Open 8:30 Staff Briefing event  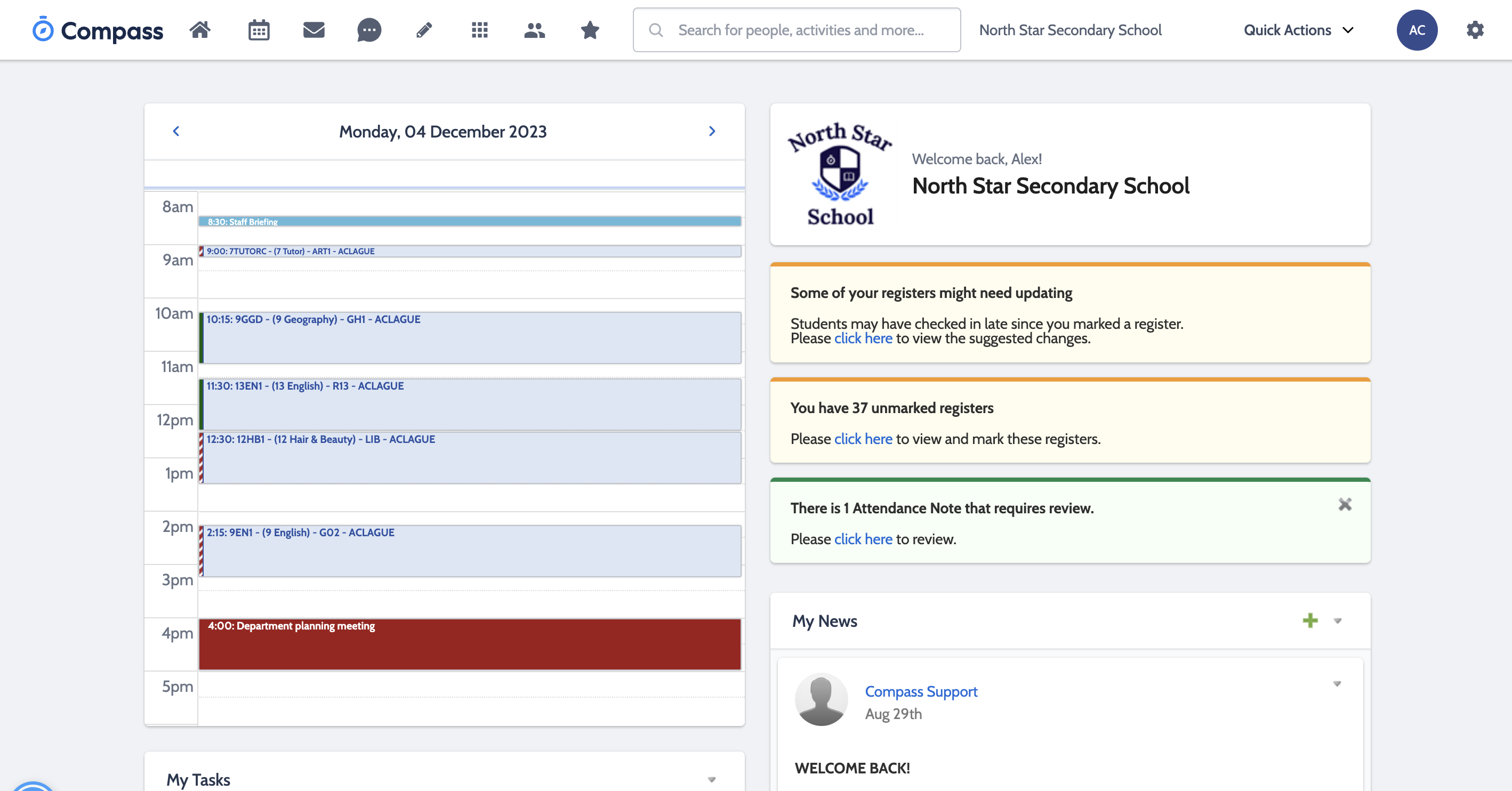click(470, 222)
